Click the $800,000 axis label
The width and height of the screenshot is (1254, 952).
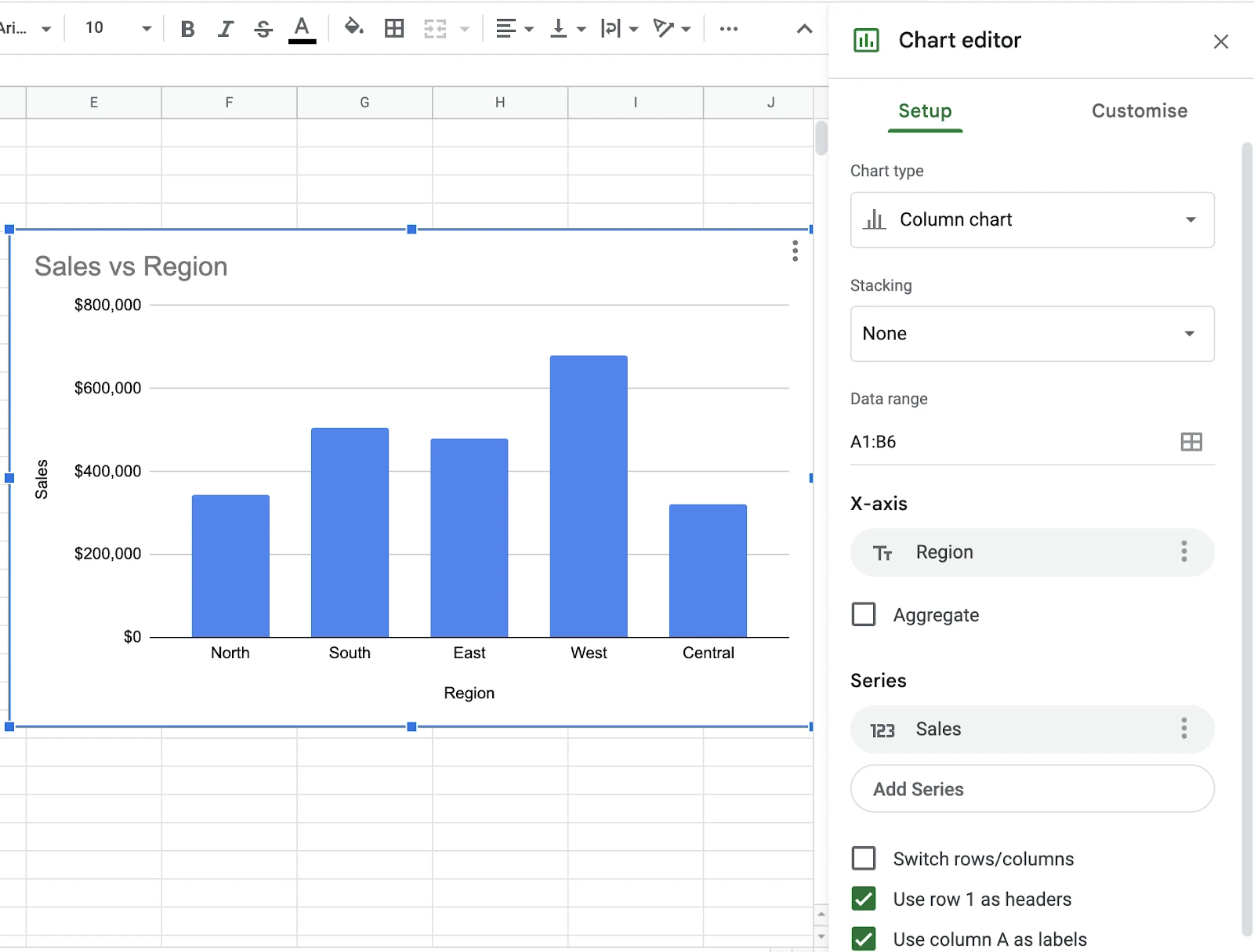tap(107, 305)
